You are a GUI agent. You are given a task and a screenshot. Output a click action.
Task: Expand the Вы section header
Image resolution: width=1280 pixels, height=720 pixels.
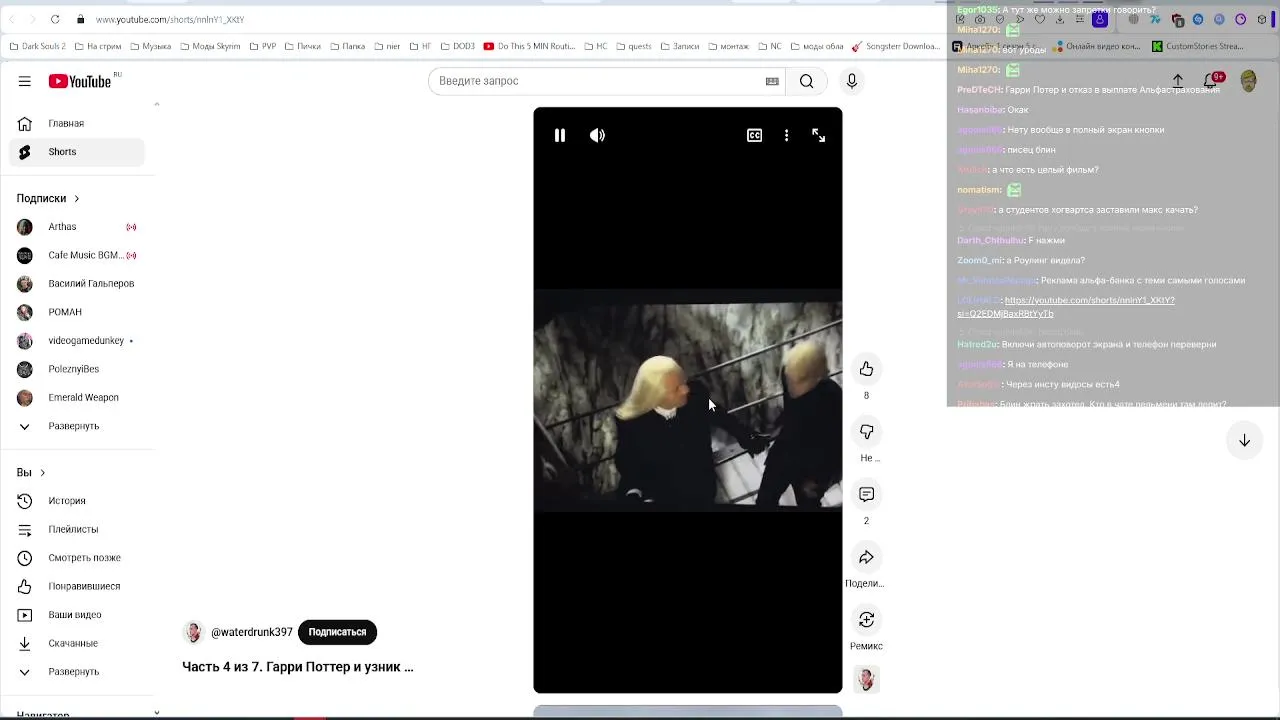click(x=31, y=472)
